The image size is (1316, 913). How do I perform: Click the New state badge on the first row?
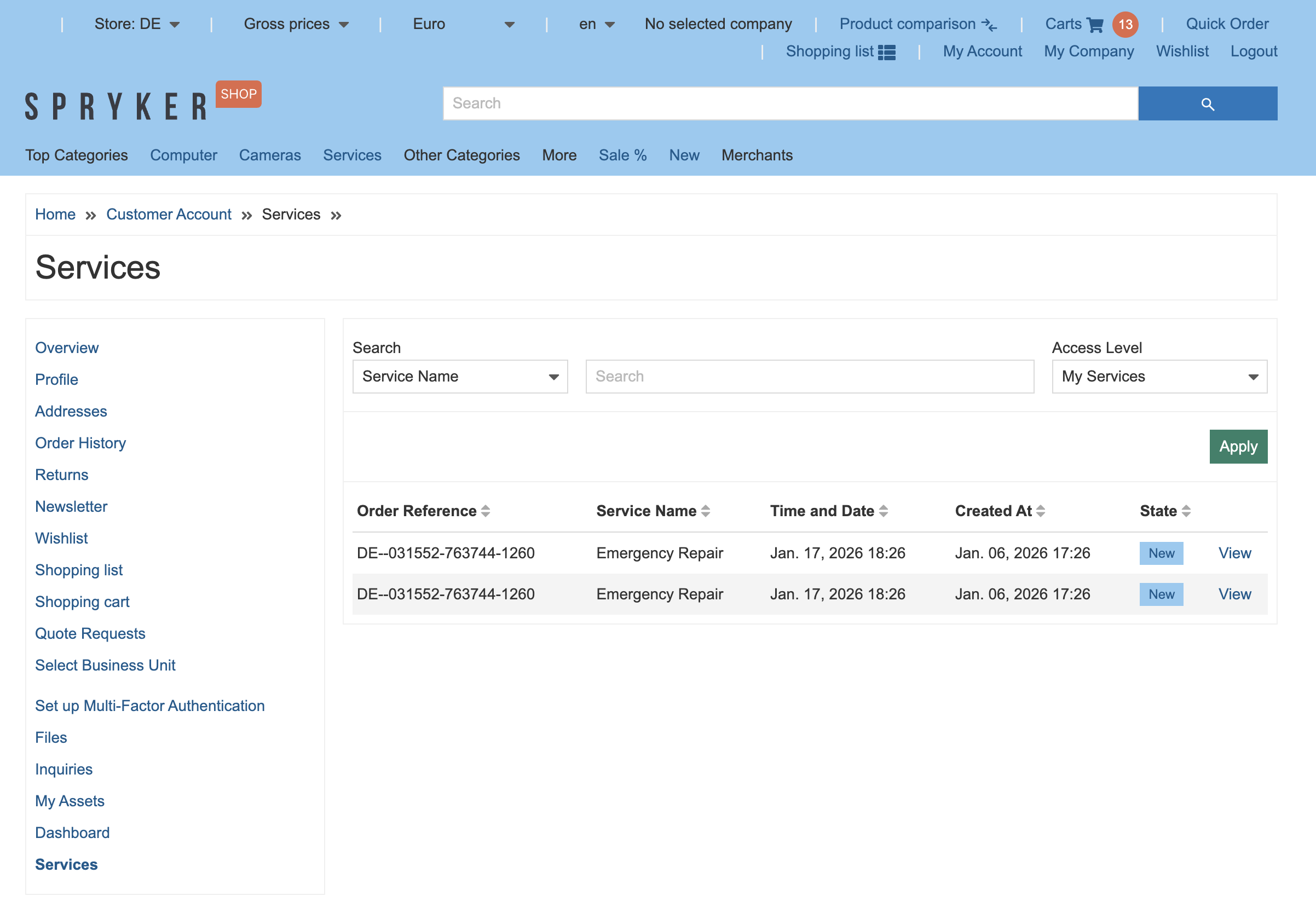(x=1161, y=553)
